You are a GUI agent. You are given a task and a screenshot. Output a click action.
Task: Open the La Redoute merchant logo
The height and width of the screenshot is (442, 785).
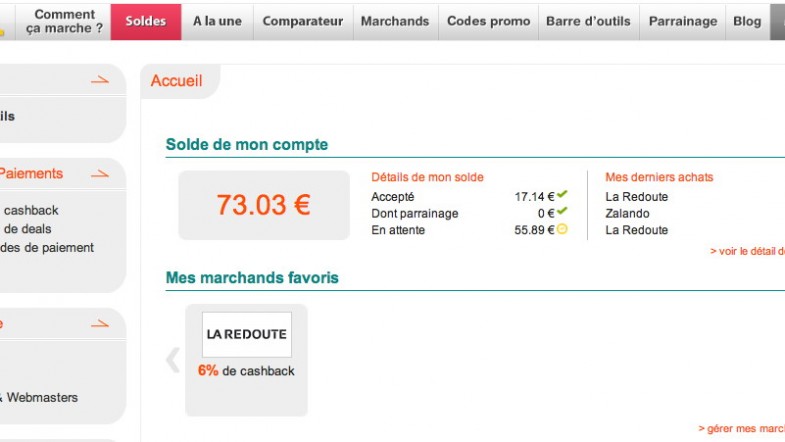click(247, 334)
